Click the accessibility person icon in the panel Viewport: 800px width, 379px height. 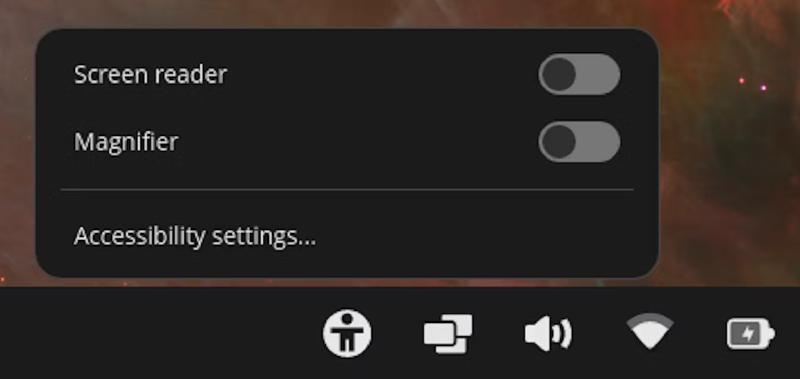pyautogui.click(x=347, y=333)
